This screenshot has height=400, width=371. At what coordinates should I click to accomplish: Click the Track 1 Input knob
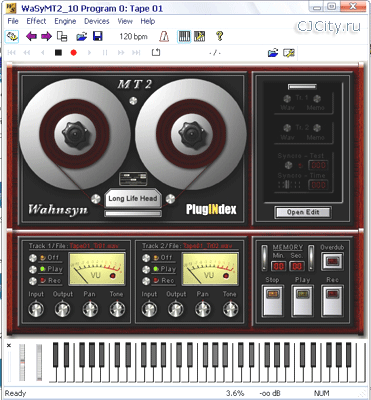(x=36, y=309)
